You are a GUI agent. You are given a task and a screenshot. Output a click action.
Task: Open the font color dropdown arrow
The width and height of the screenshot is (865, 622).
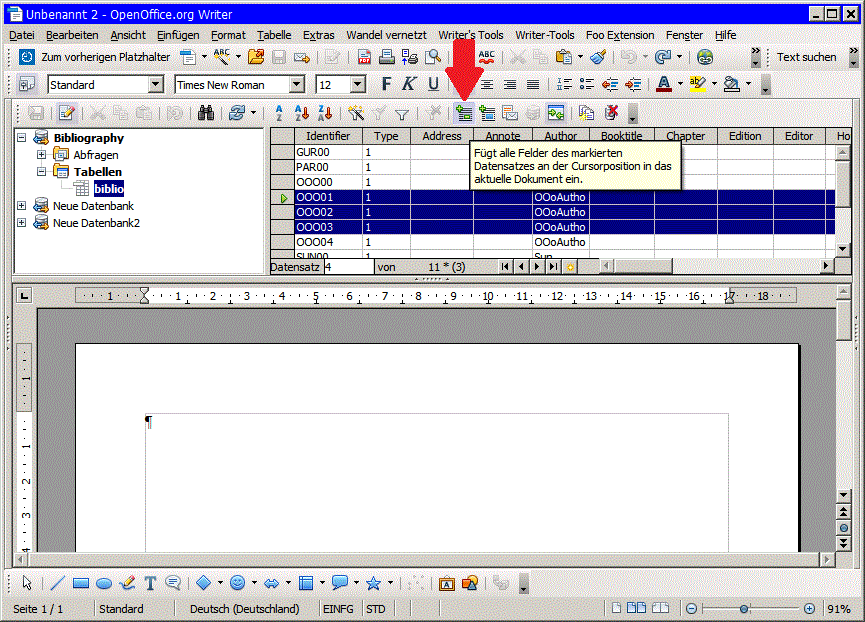pyautogui.click(x=680, y=84)
